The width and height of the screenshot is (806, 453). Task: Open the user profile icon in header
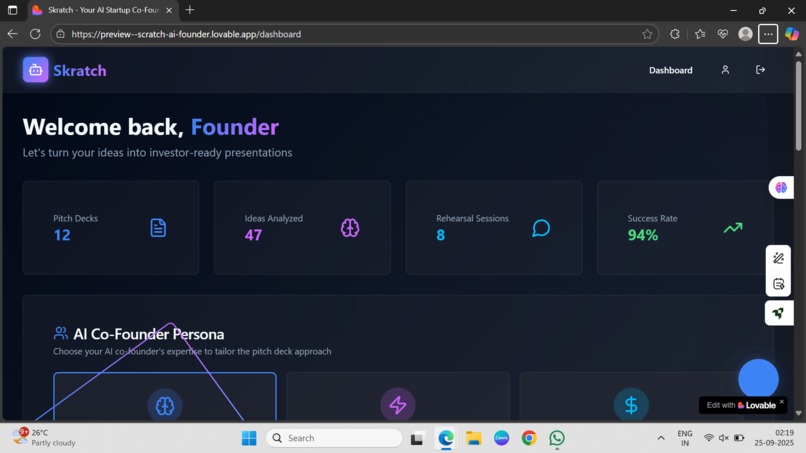pyautogui.click(x=725, y=70)
